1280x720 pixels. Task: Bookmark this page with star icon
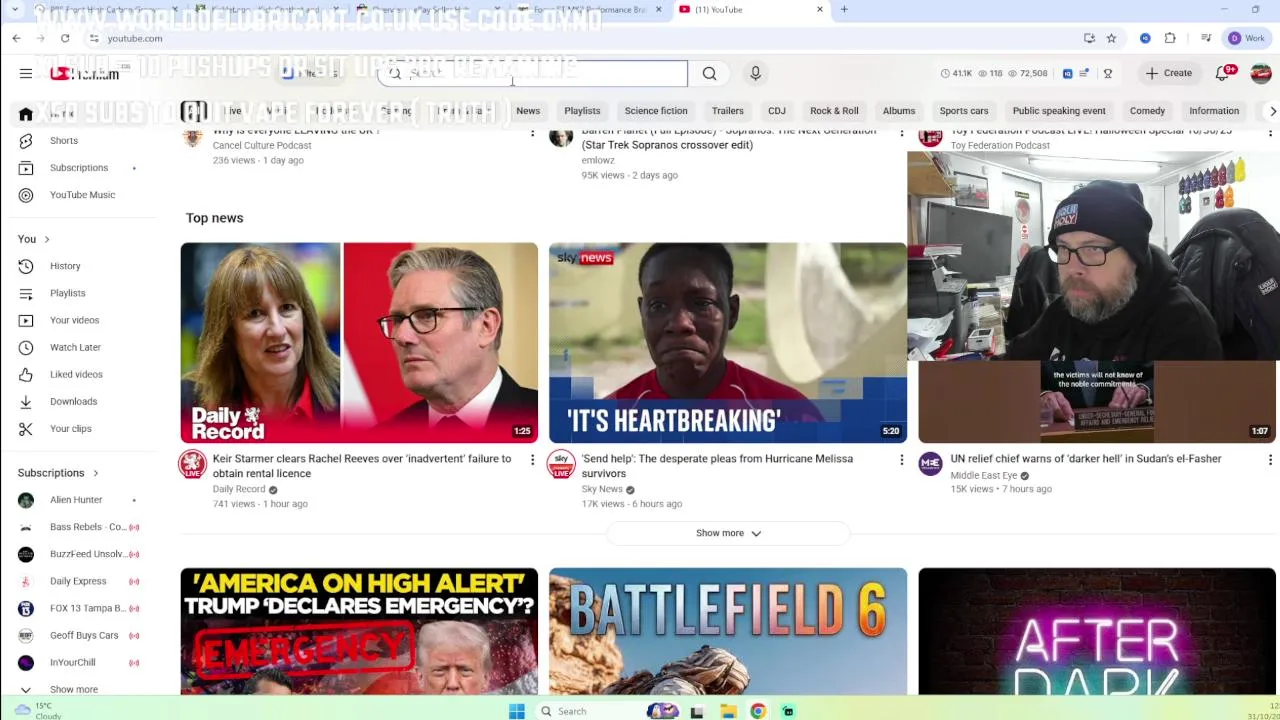[1111, 38]
